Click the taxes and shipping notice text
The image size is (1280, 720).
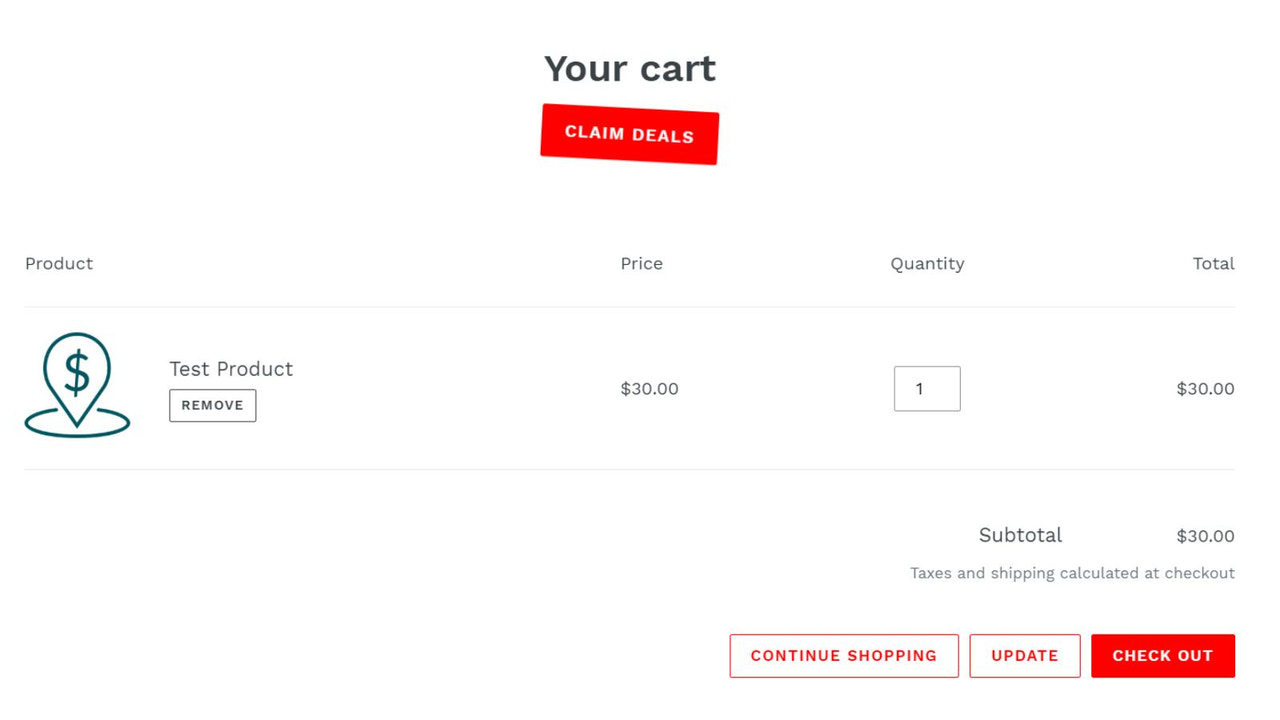tap(1071, 572)
